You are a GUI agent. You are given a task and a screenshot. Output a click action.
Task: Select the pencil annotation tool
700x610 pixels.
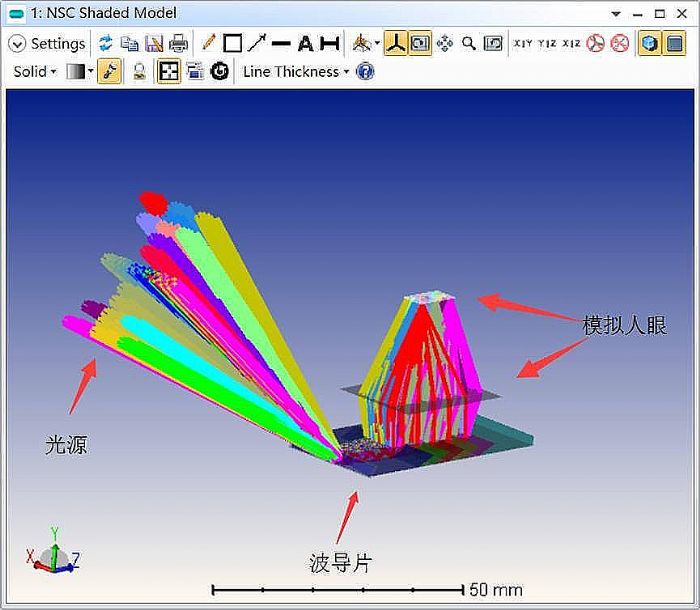(208, 43)
